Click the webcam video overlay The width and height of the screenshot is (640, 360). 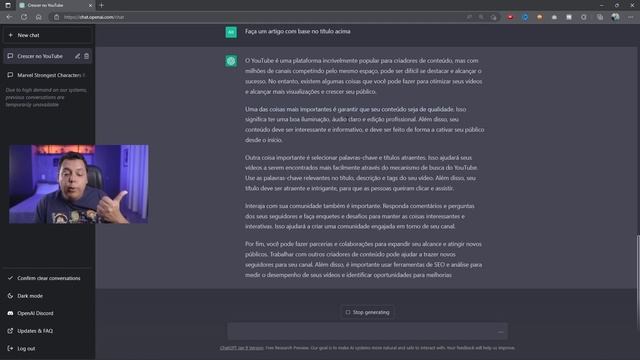pos(79,184)
